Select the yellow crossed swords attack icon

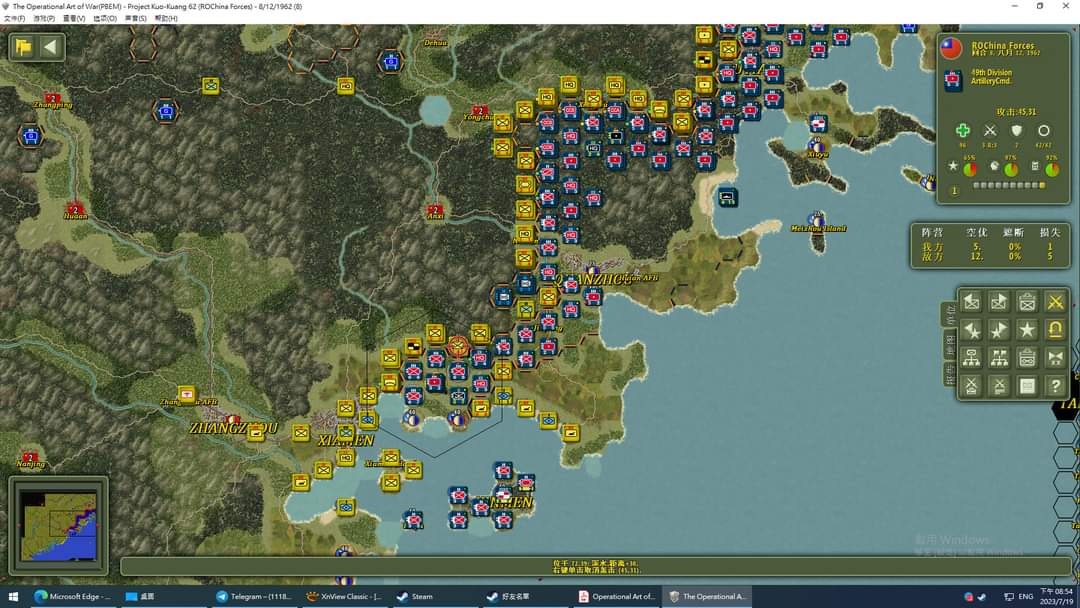1054,302
